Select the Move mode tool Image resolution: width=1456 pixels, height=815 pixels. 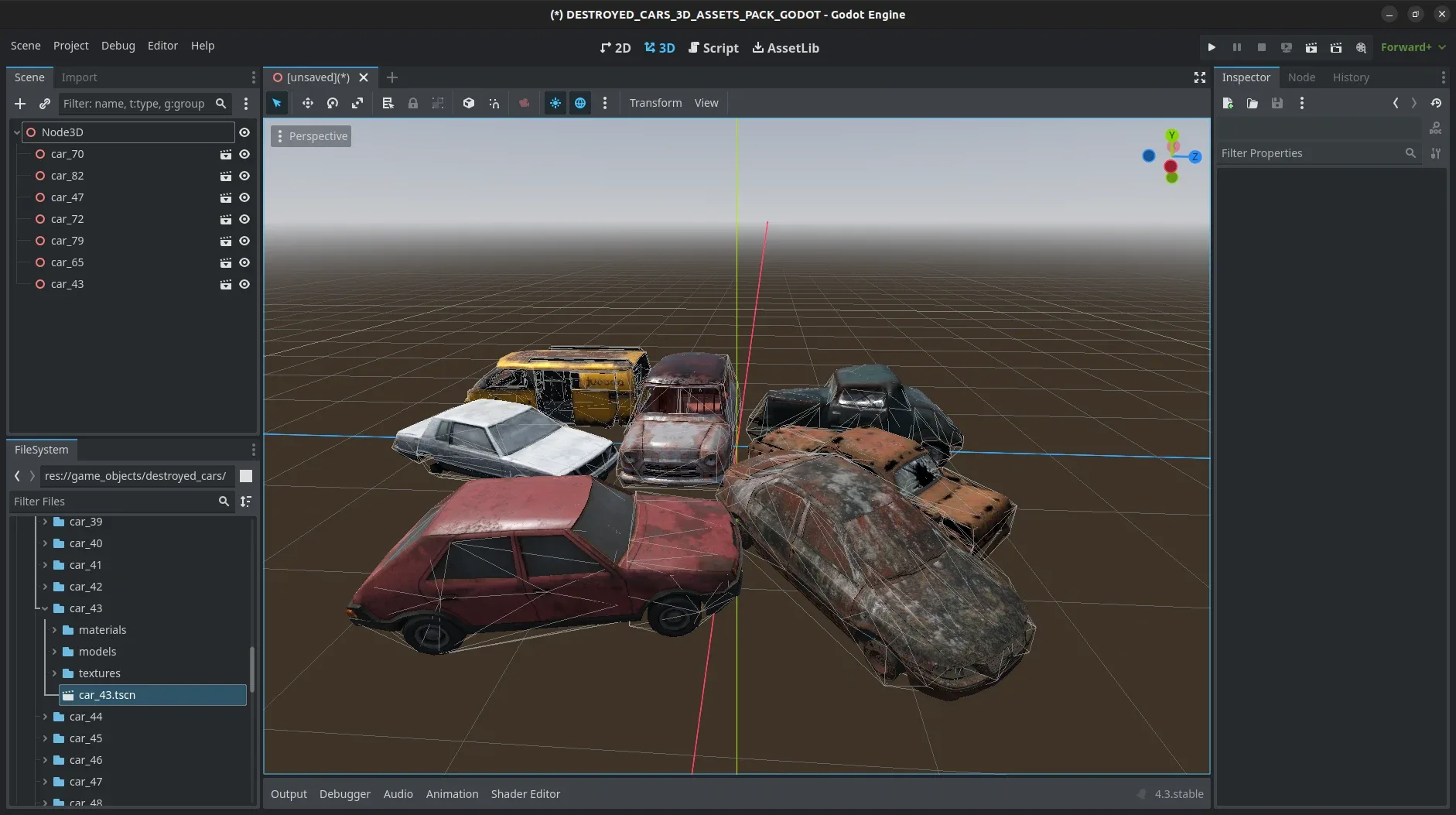click(307, 103)
